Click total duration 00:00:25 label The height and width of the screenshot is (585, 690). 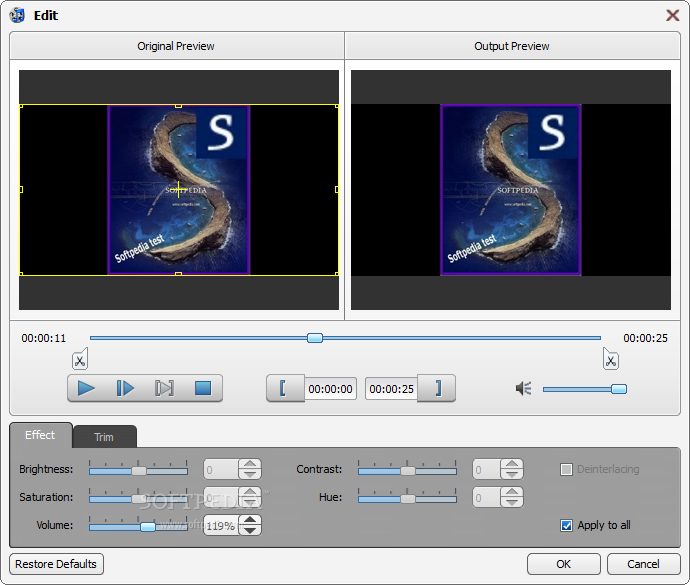click(x=646, y=338)
